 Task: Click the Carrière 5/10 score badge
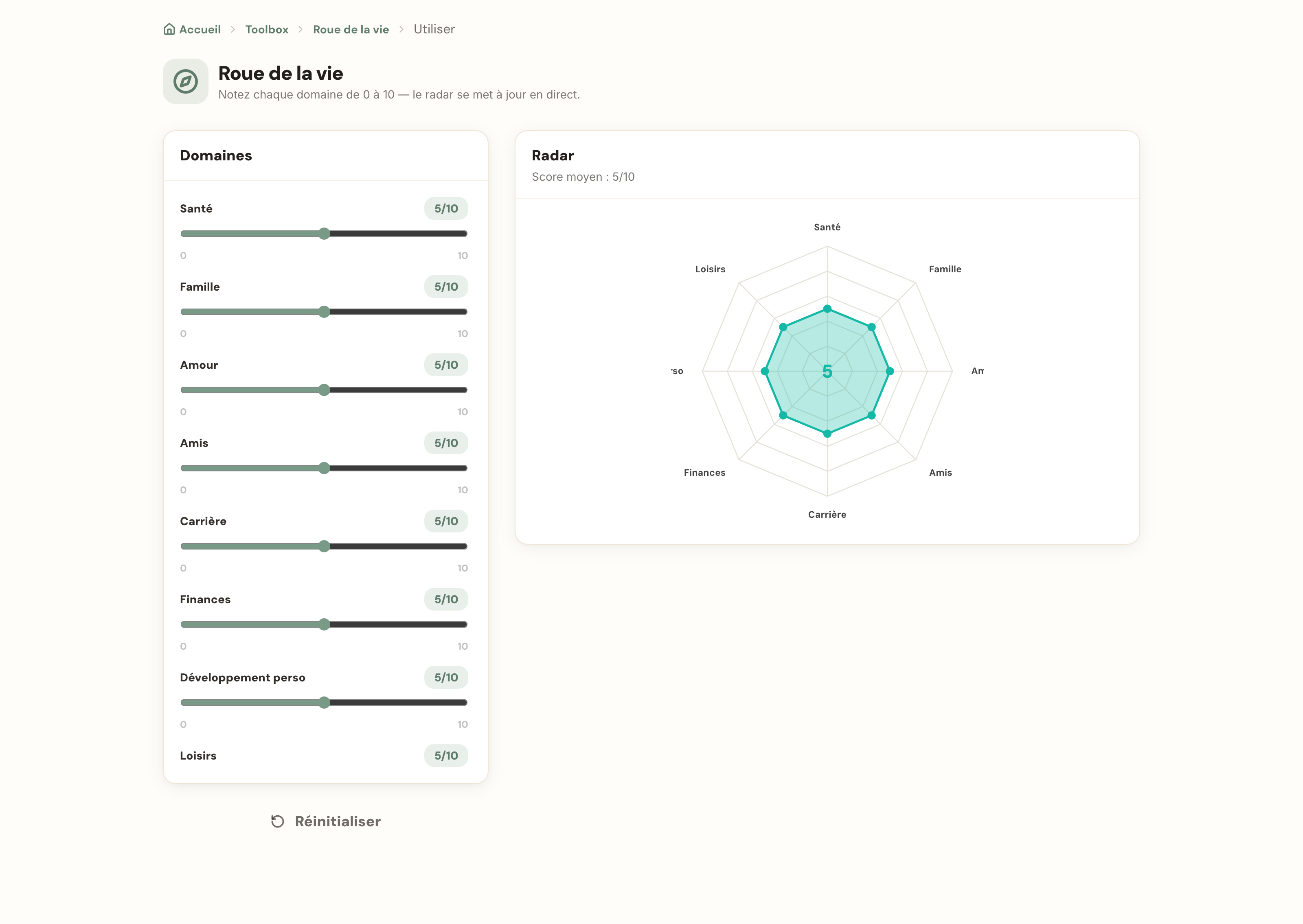[x=446, y=521]
